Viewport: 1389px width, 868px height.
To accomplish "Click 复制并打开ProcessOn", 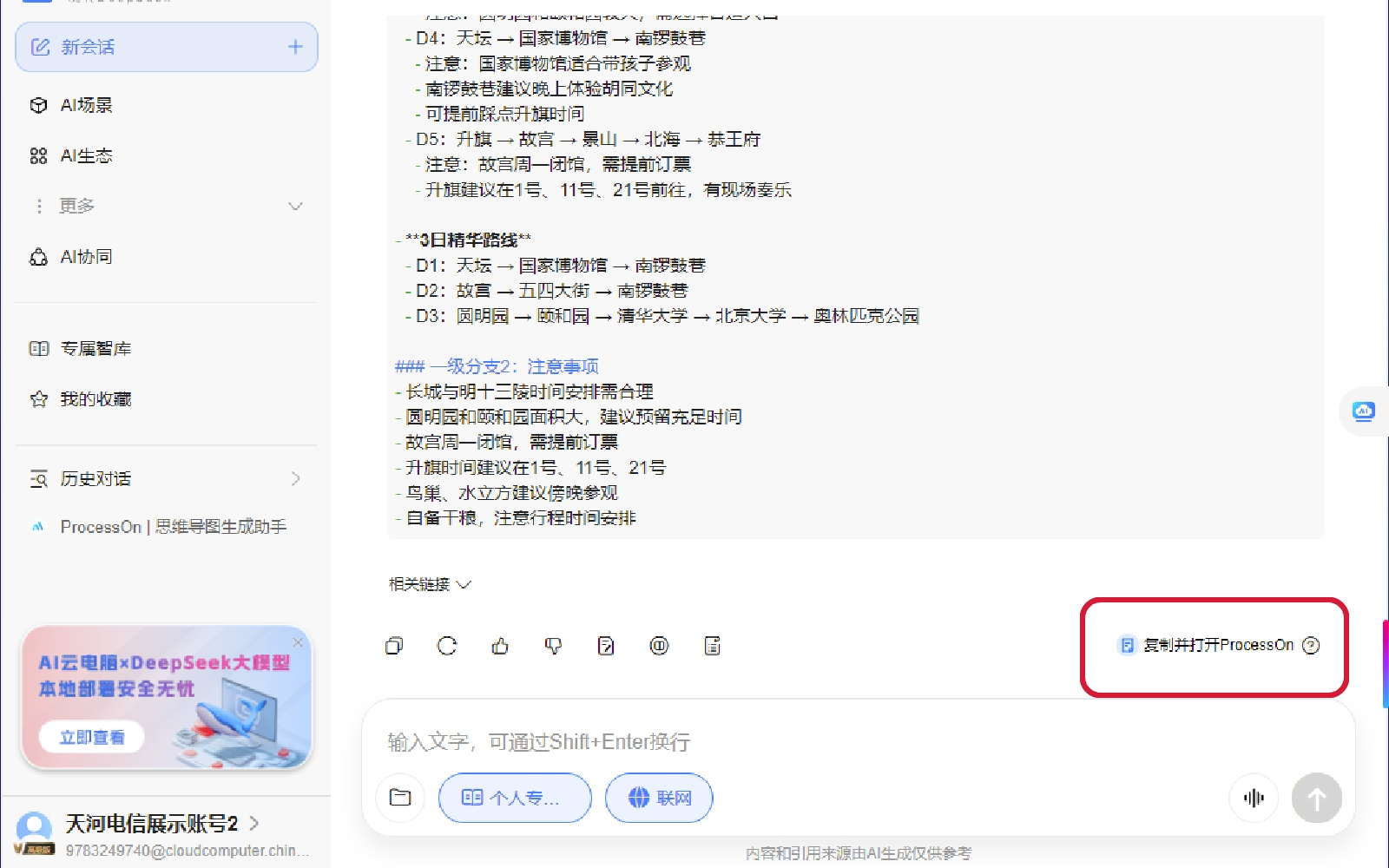I will click(1206, 645).
